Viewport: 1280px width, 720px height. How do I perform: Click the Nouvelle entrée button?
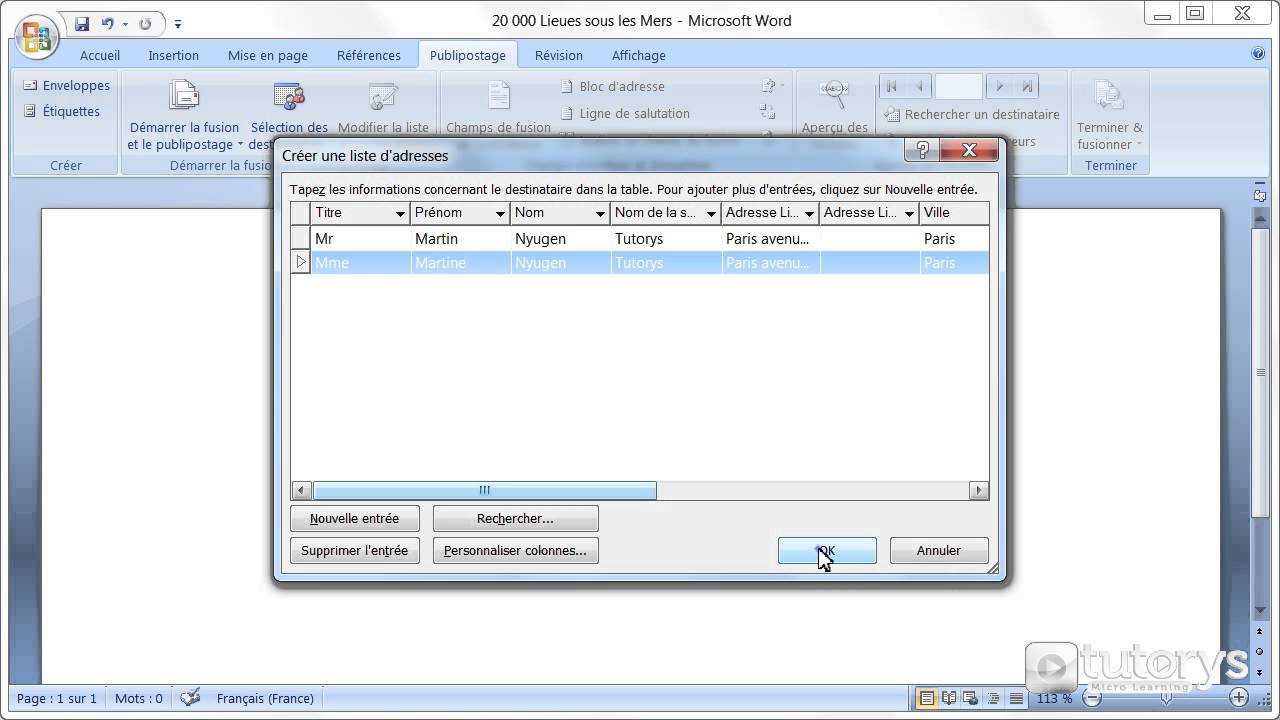click(354, 518)
